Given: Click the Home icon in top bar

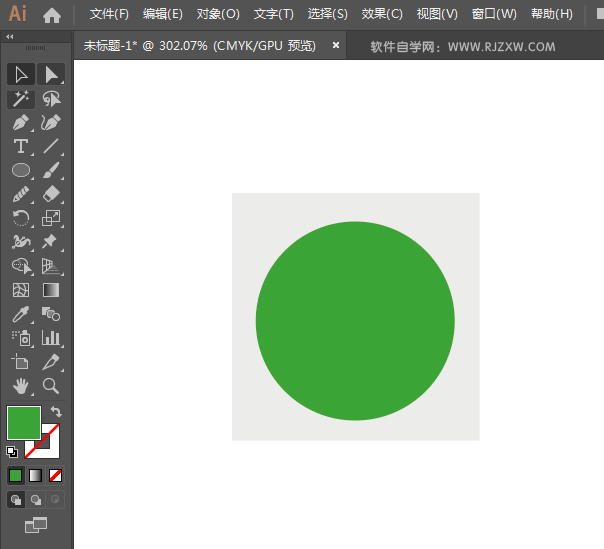Looking at the screenshot, I should 52,15.
